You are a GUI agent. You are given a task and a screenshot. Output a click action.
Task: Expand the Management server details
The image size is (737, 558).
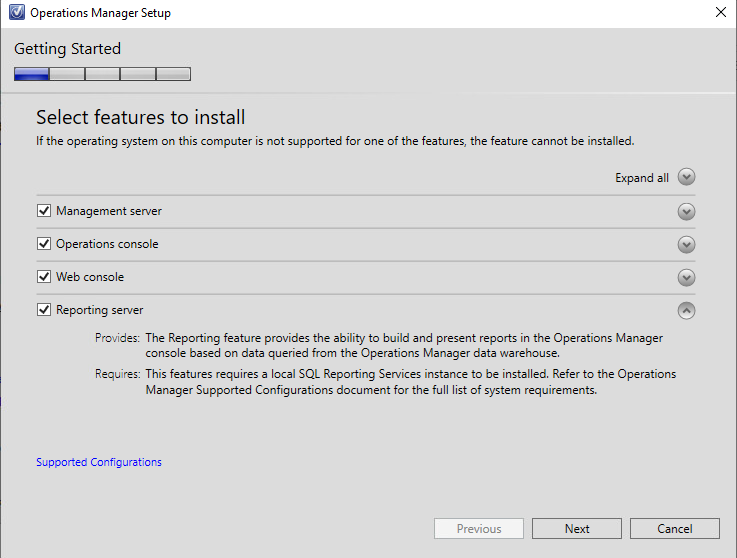[x=686, y=212]
